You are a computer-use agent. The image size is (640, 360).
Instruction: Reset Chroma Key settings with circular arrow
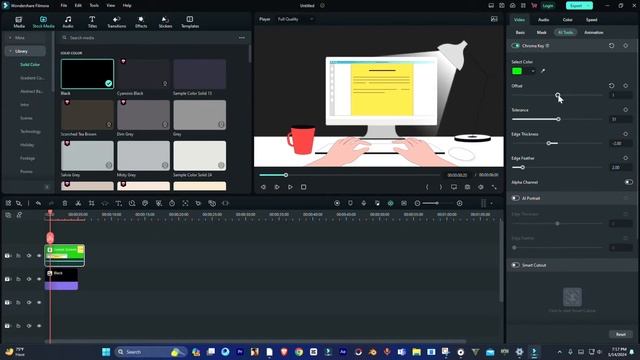(x=611, y=46)
